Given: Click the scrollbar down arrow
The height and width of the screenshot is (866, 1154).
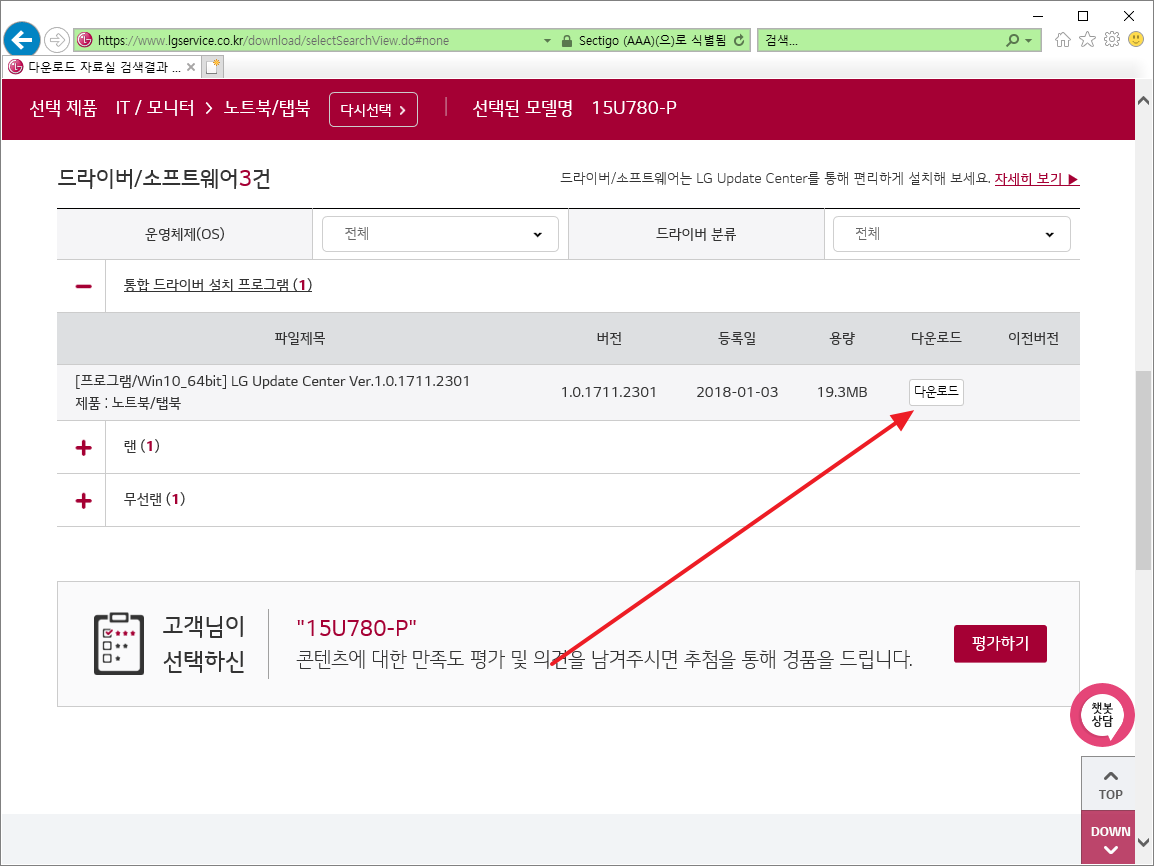Looking at the screenshot, I should click(1143, 842).
